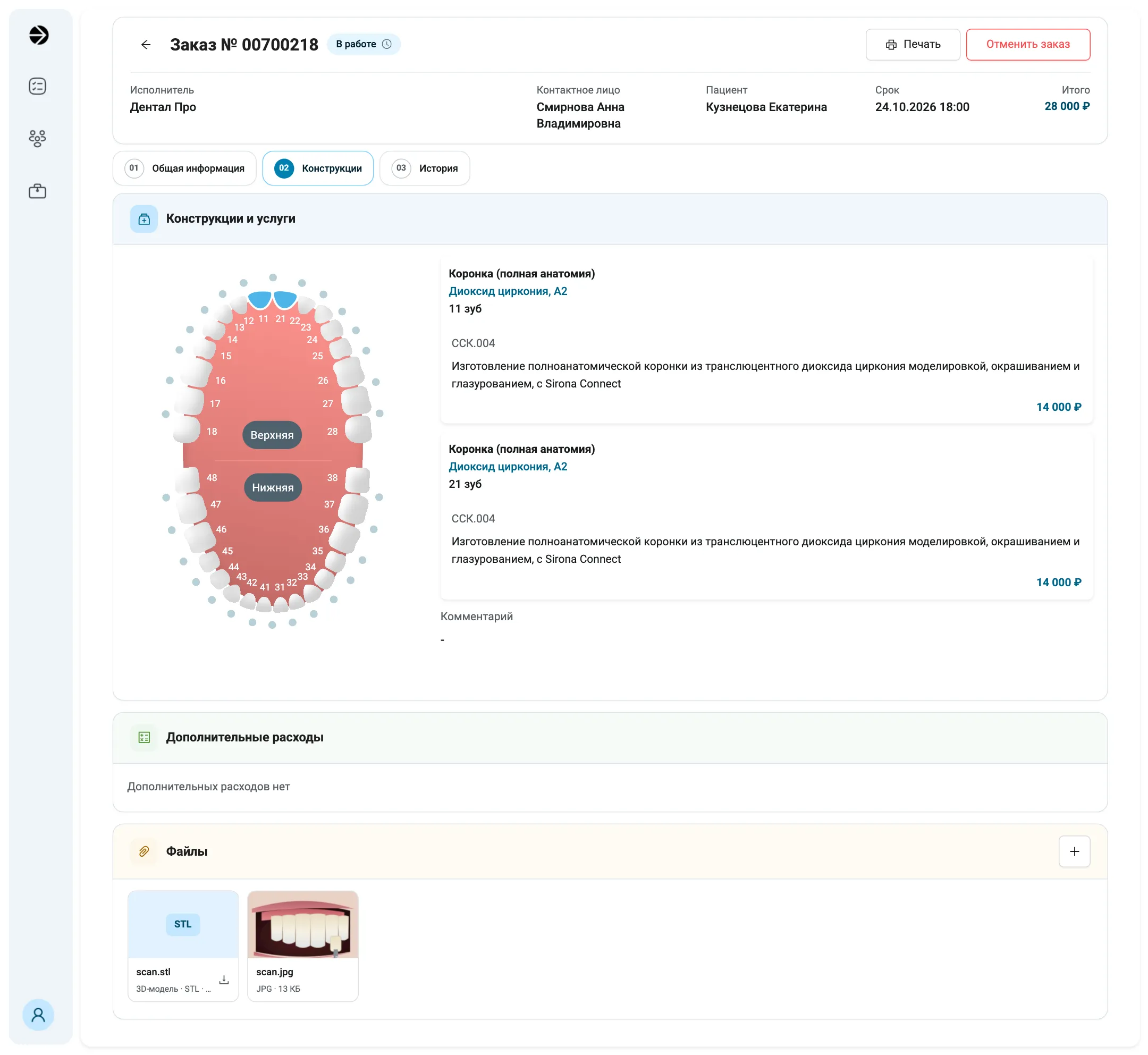The width and height of the screenshot is (1148, 1055).
Task: Click the executor Дентал Про
Action: point(163,107)
